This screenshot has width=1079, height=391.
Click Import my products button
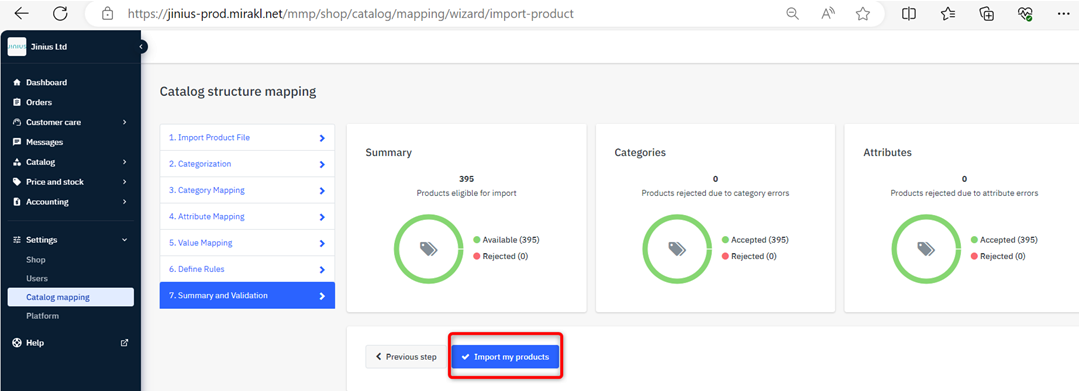pos(505,357)
